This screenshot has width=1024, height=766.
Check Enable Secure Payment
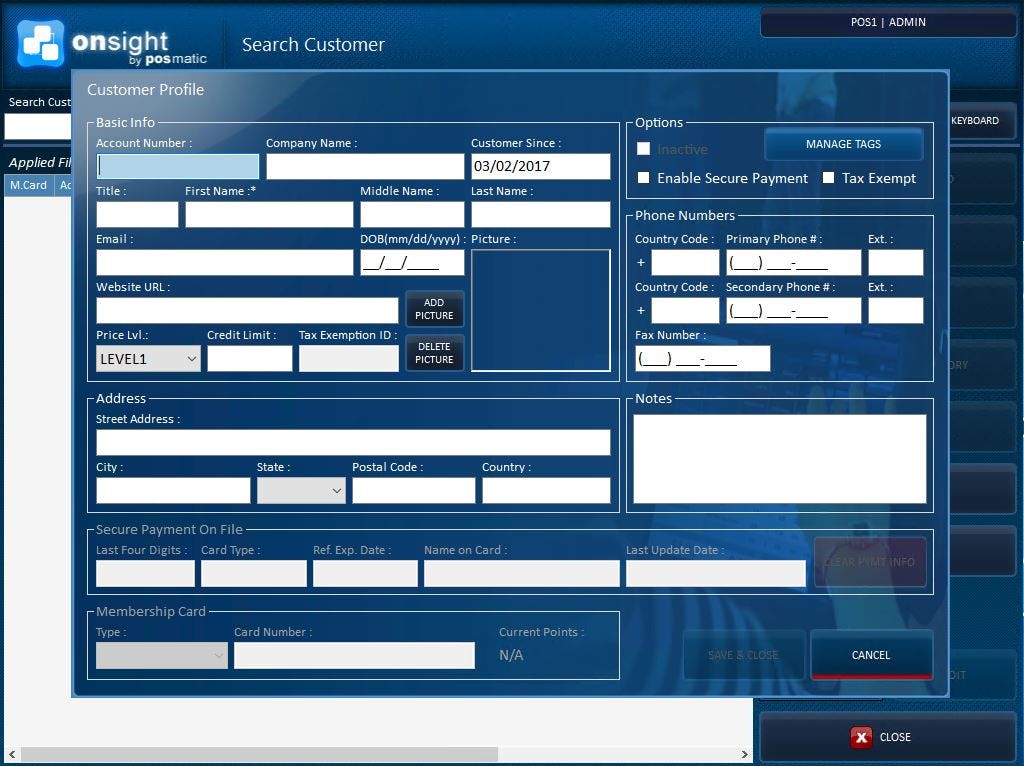642,178
